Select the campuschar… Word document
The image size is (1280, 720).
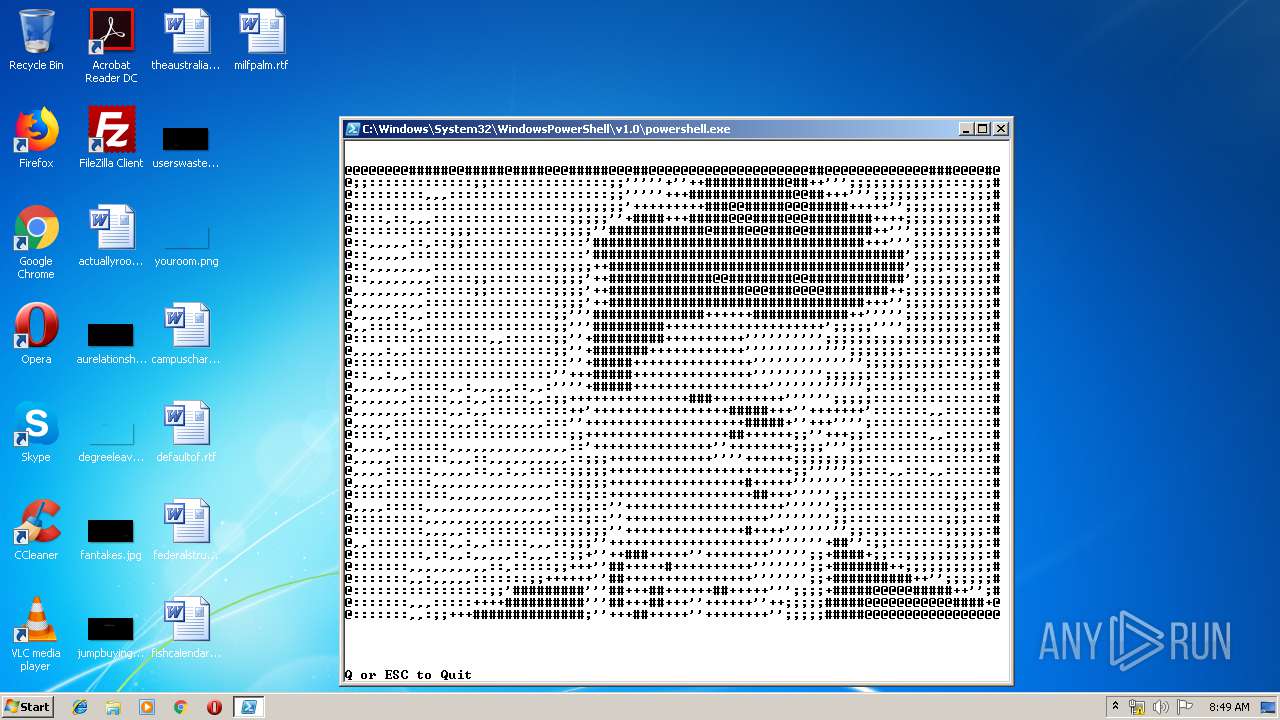pyautogui.click(x=186, y=334)
